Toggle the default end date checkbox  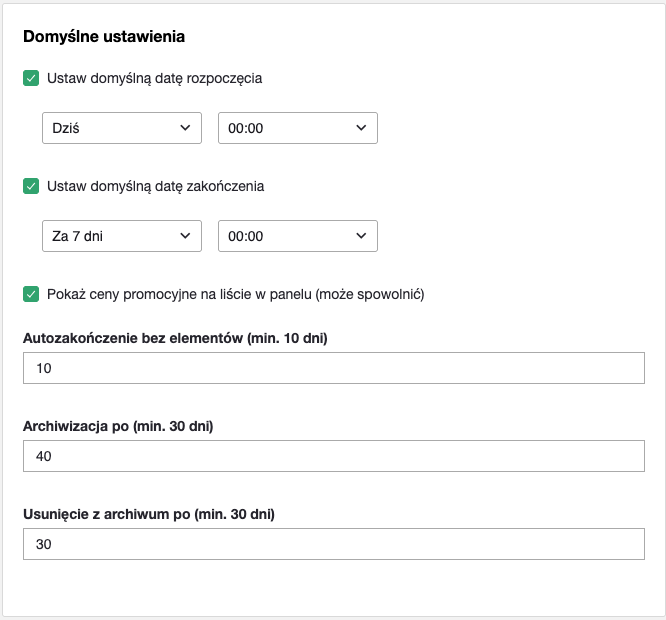[x=31, y=186]
